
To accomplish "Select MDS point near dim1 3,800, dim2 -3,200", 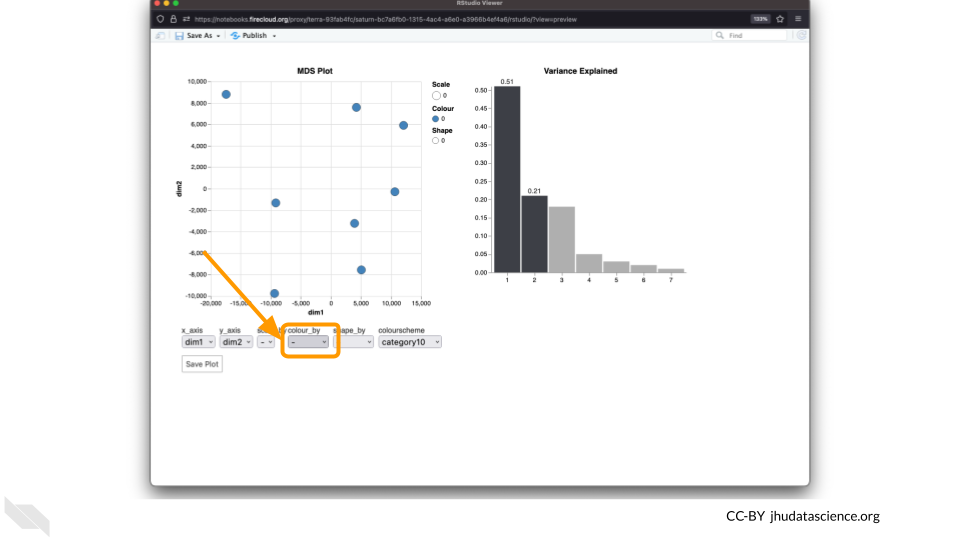I will [x=354, y=223].
